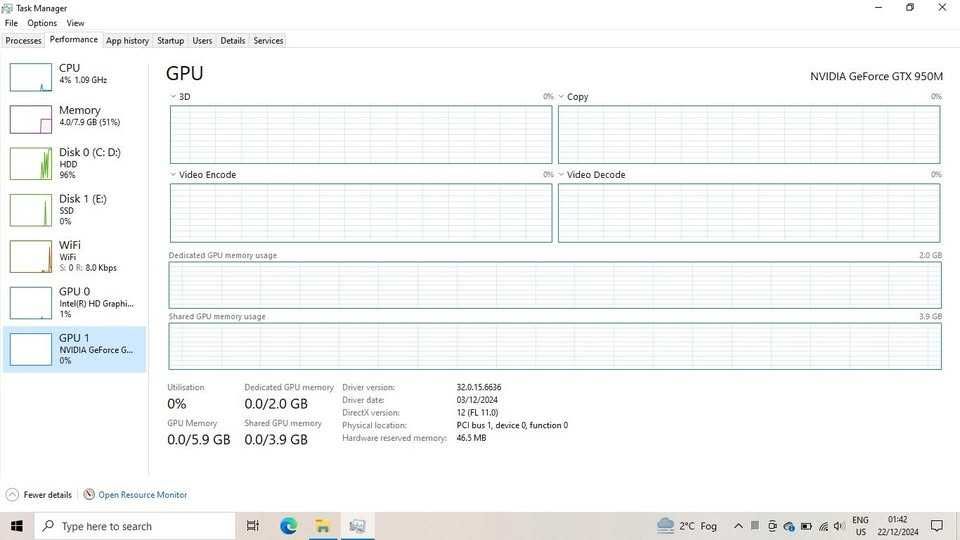Open the WiFi network tray icon
The image size is (960, 540).
pos(823,526)
